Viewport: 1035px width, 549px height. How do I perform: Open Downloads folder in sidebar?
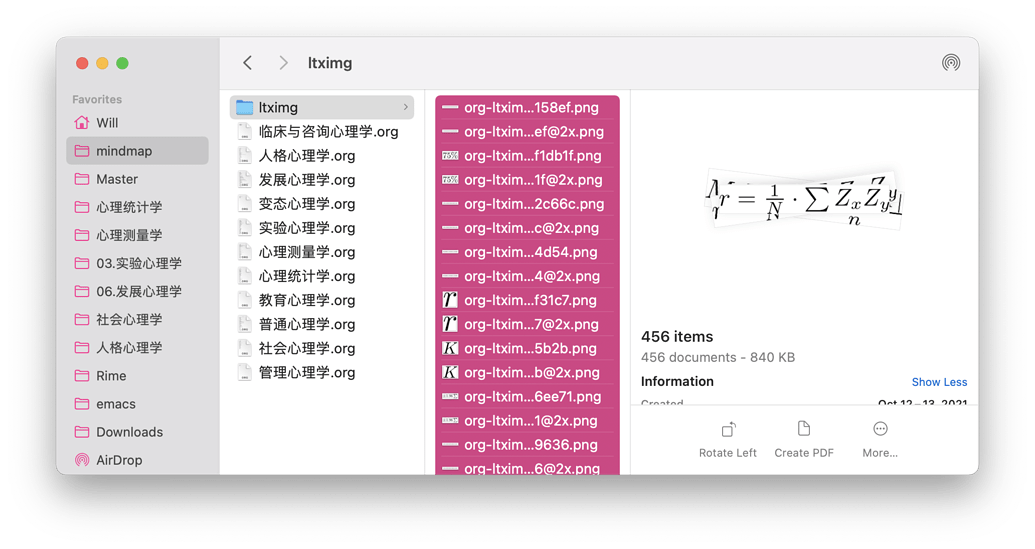(x=137, y=432)
